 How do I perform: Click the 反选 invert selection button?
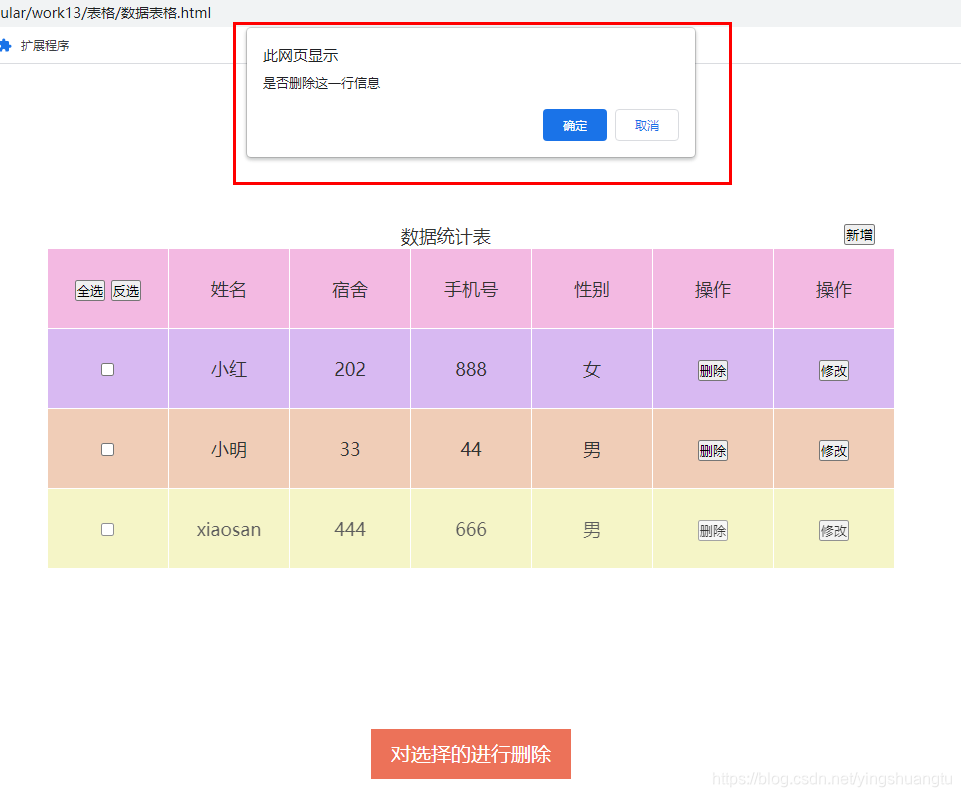tap(126, 291)
